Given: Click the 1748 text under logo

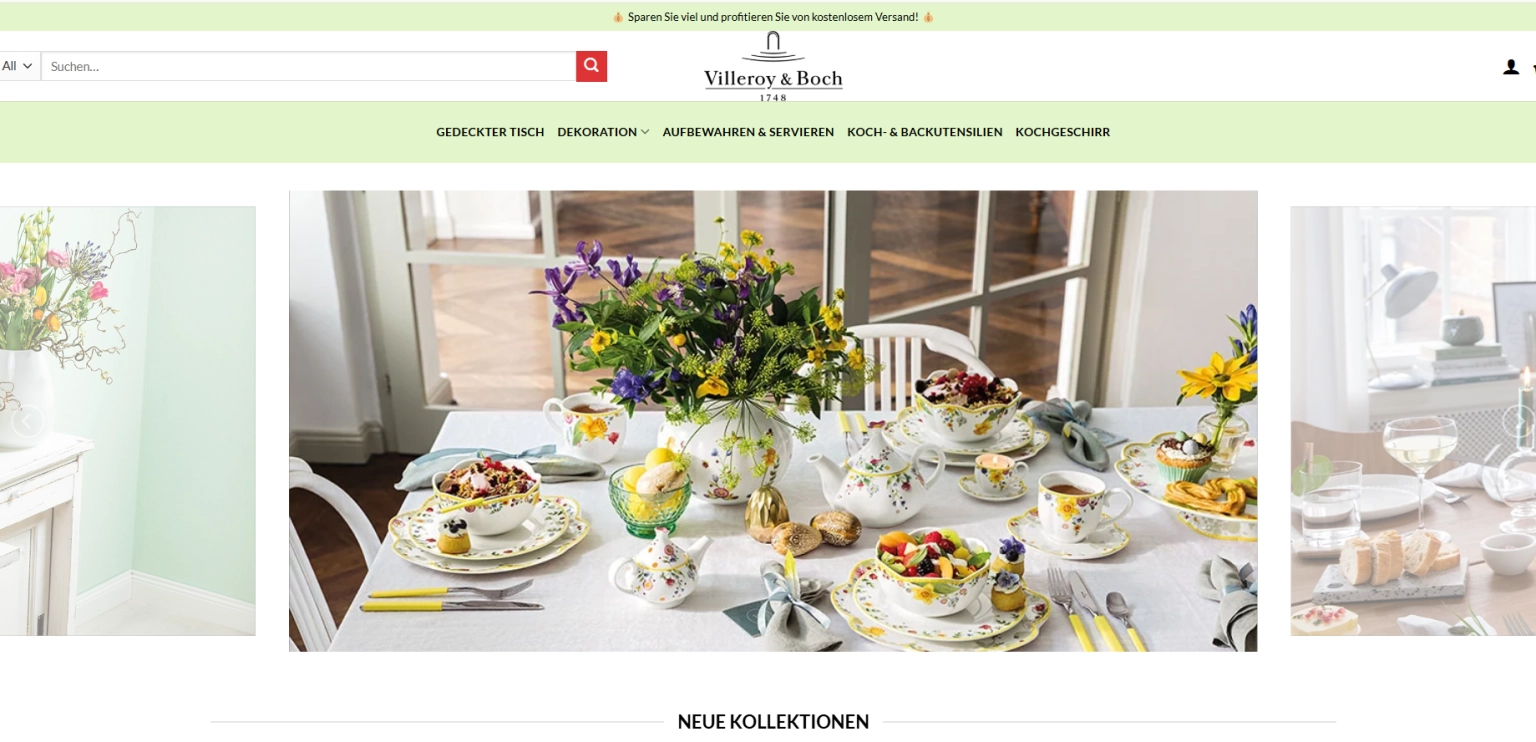Looking at the screenshot, I should (773, 97).
